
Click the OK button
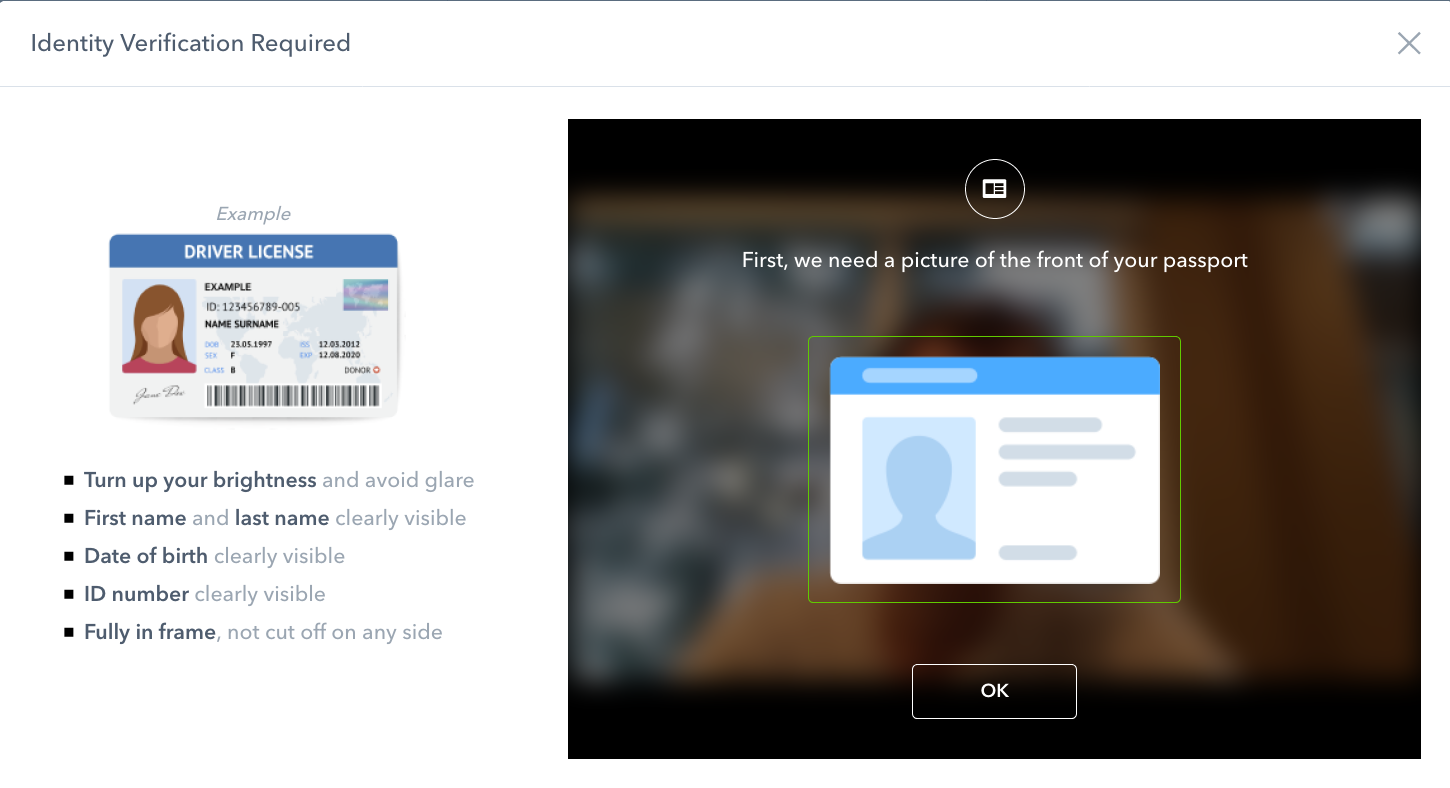(994, 691)
